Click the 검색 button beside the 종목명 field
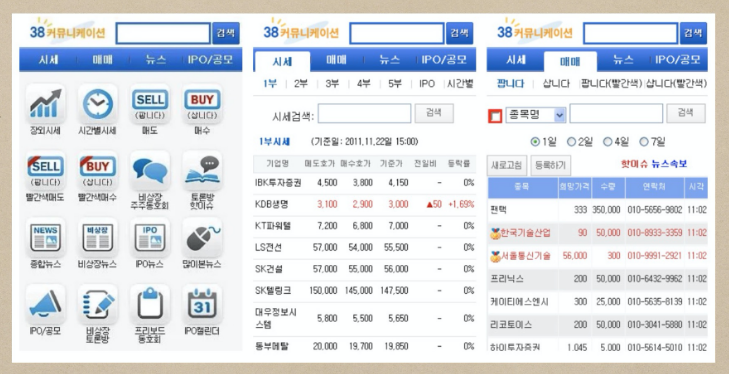729x374 pixels. [686, 114]
